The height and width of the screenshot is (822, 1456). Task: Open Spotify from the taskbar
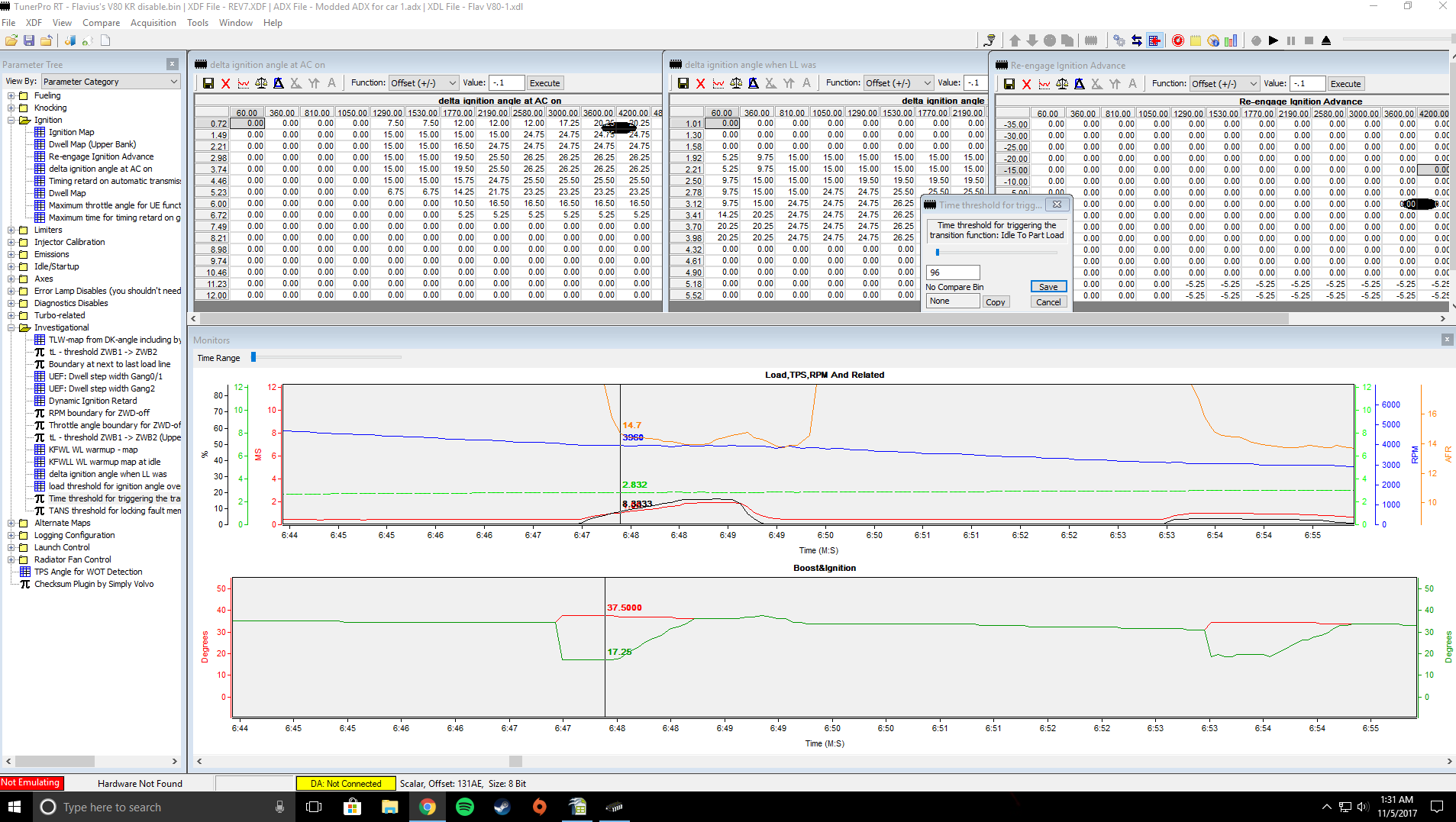coord(465,807)
